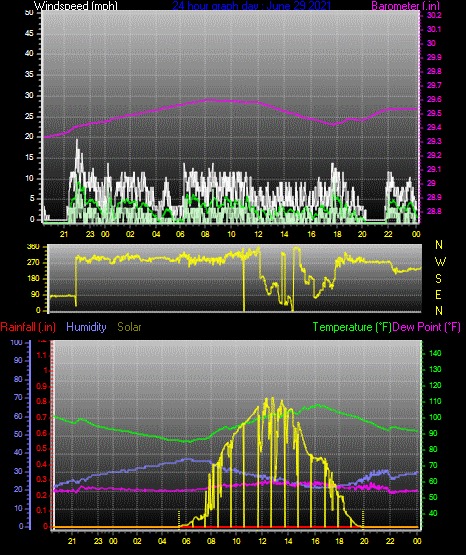Click '15' on the windspeed scale
The width and height of the screenshot is (466, 555).
coord(29,158)
